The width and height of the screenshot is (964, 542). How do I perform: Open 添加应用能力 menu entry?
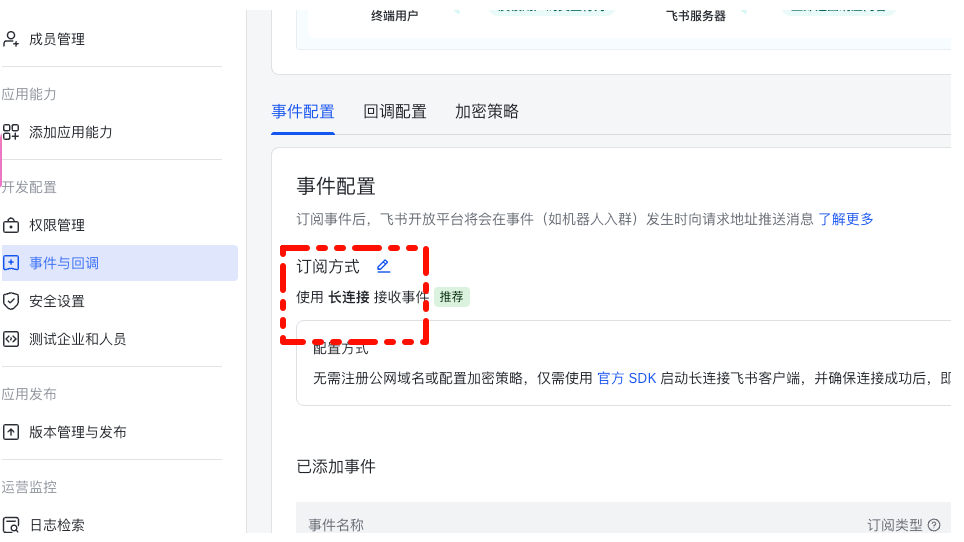(x=71, y=132)
